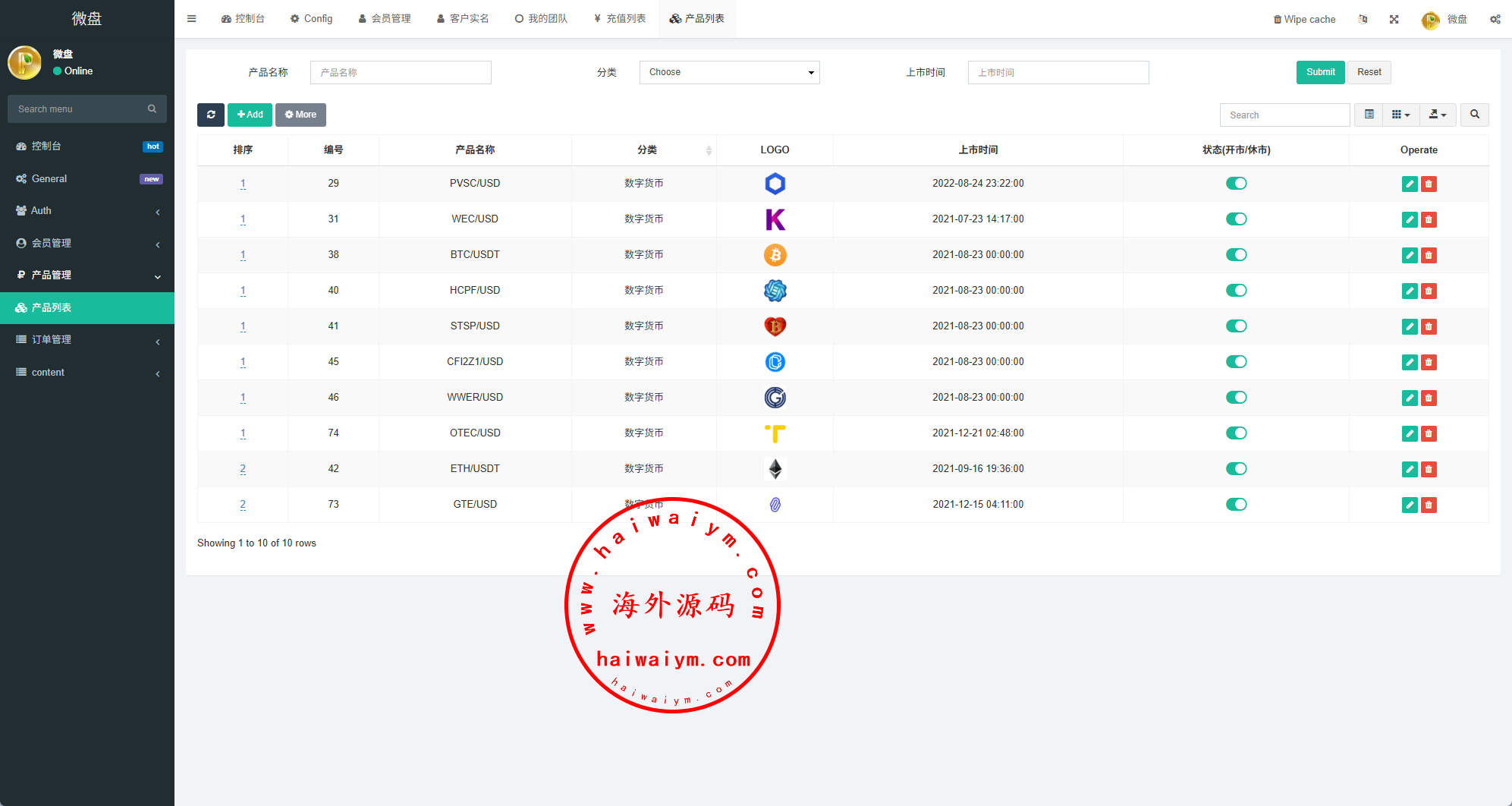Disable the OTEC/USD status toggle
Image resolution: width=1512 pixels, height=806 pixels.
pyautogui.click(x=1236, y=433)
